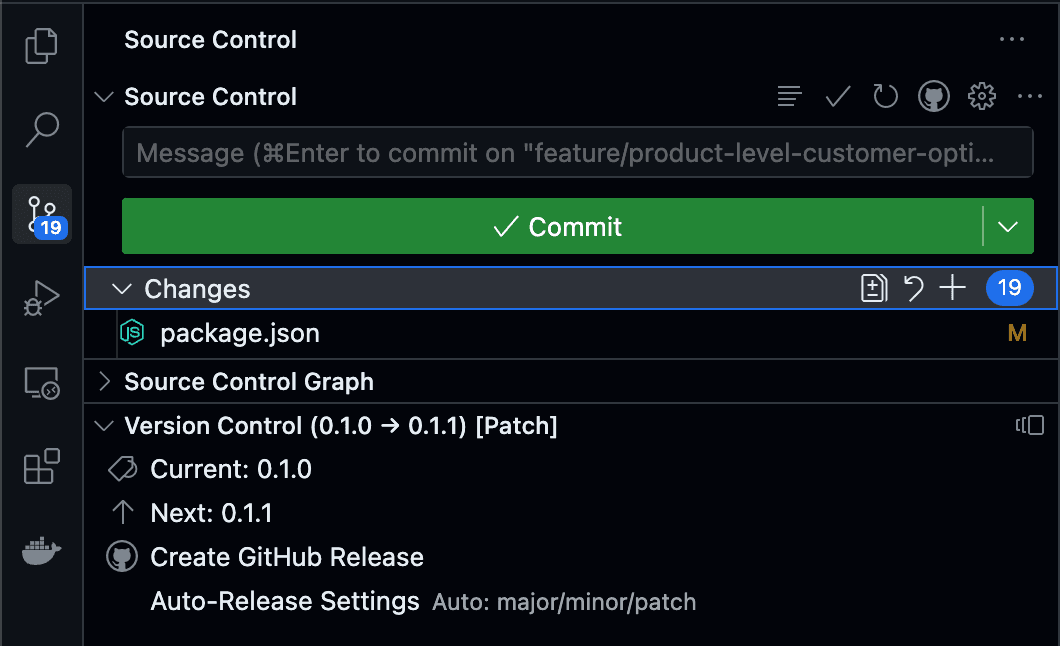1060x646 pixels.
Task: Open the package.json changed file
Action: [x=240, y=333]
